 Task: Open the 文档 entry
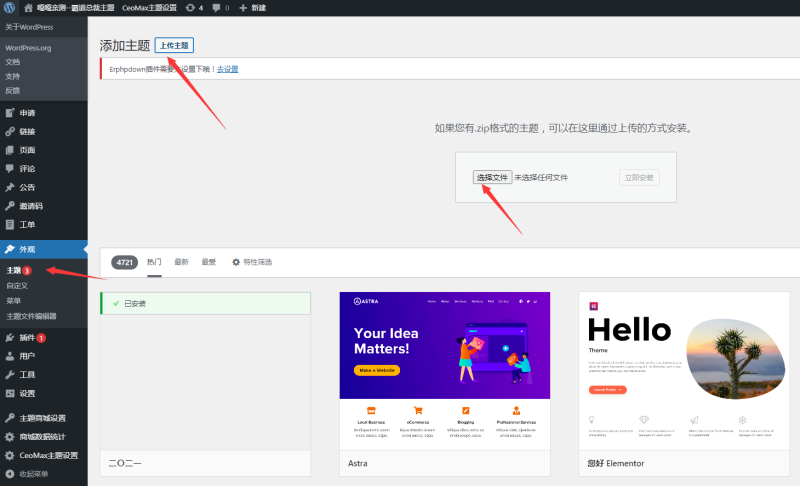13,62
